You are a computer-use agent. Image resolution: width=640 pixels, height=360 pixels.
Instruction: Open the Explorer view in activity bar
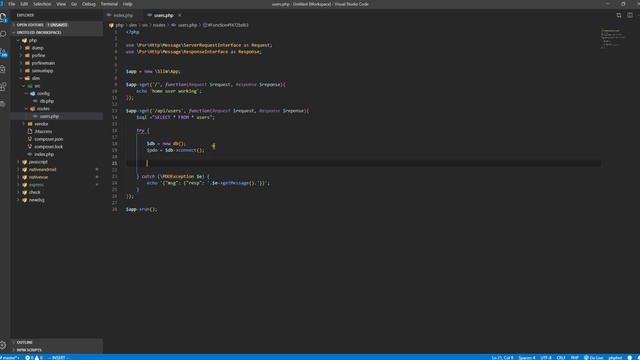click(x=4, y=18)
